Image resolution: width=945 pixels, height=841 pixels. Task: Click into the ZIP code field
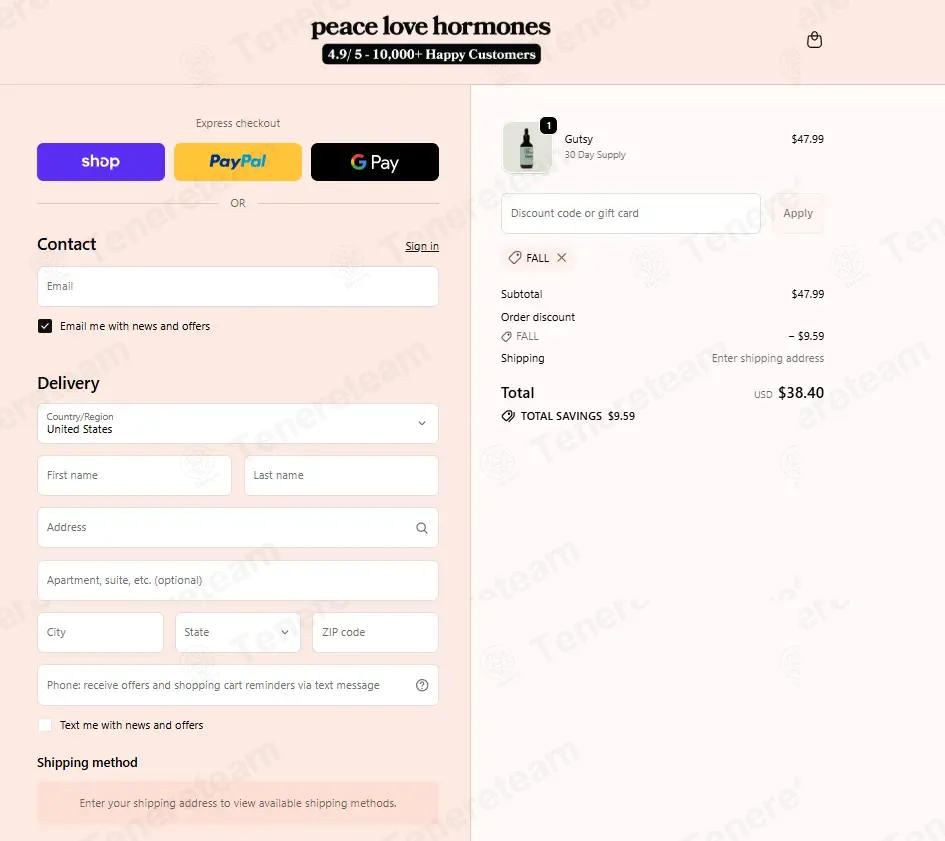(375, 632)
